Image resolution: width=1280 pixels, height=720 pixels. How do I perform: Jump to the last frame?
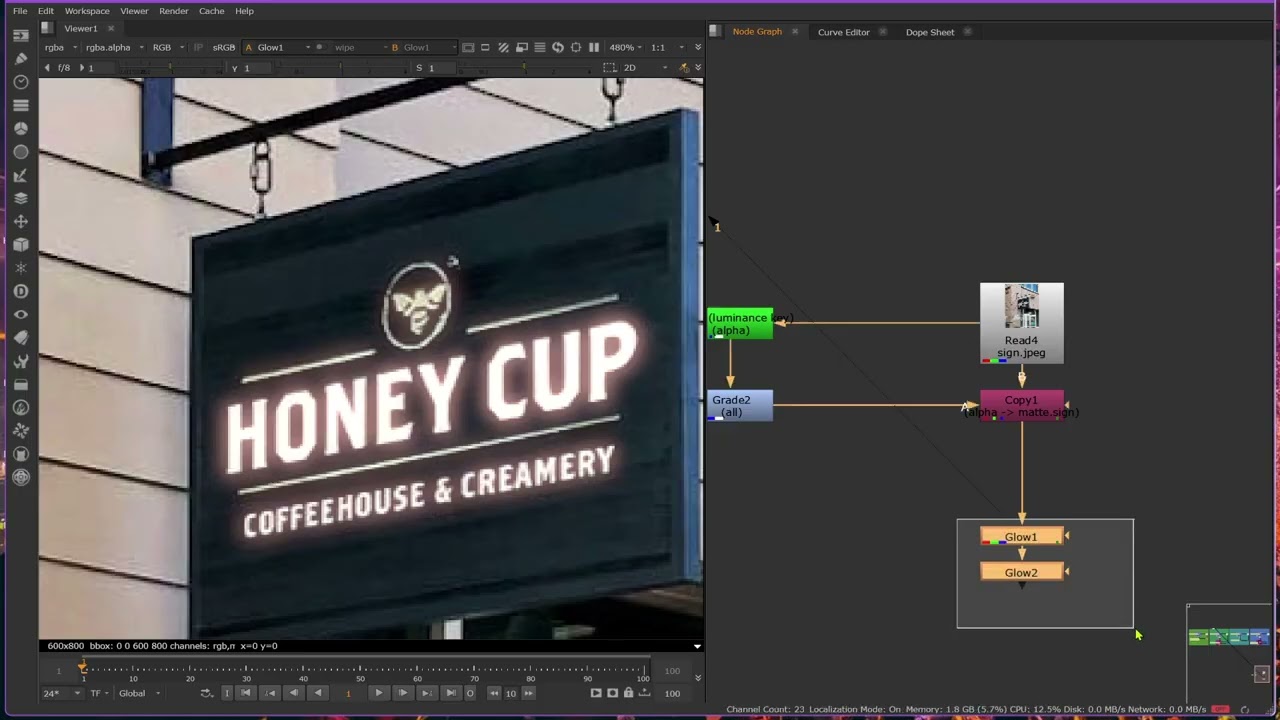click(x=451, y=693)
